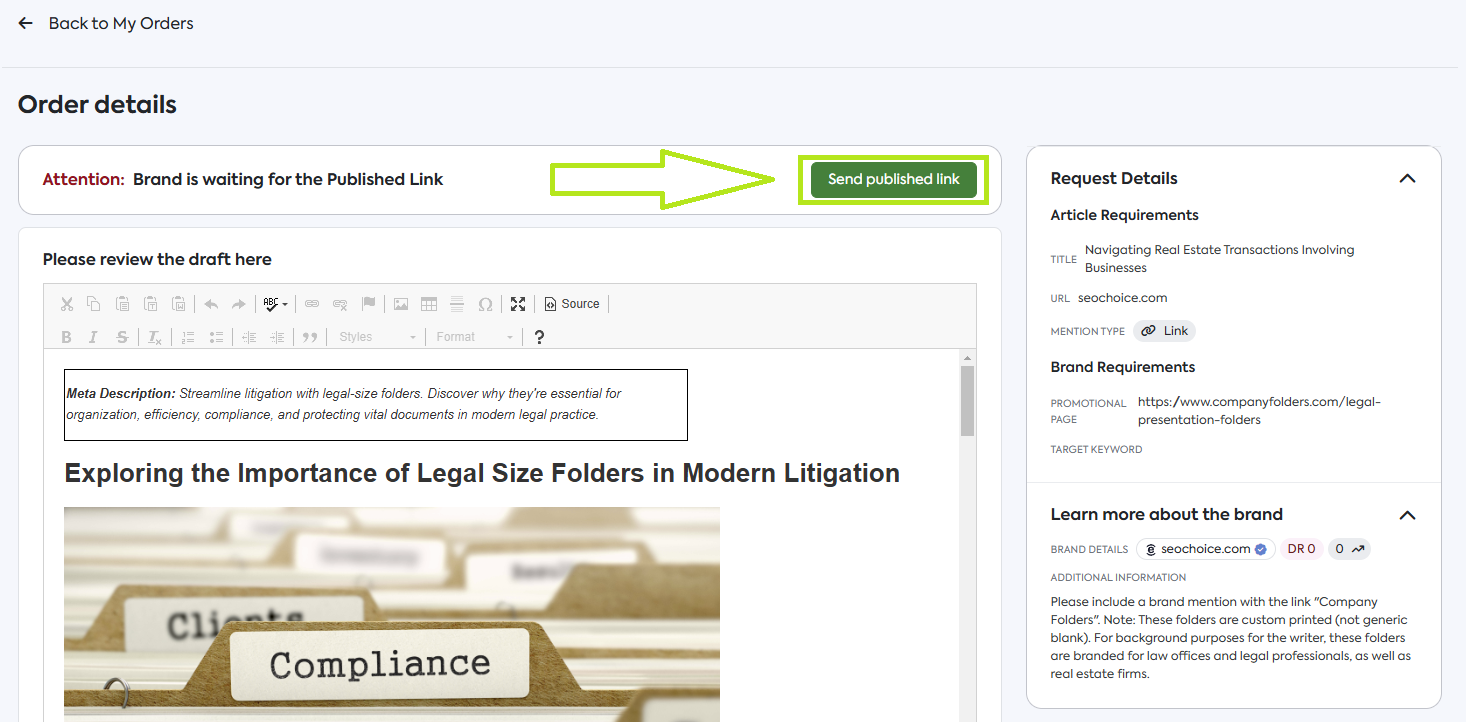This screenshot has width=1466, height=722.
Task: Click the insert Image icon
Action: click(401, 304)
